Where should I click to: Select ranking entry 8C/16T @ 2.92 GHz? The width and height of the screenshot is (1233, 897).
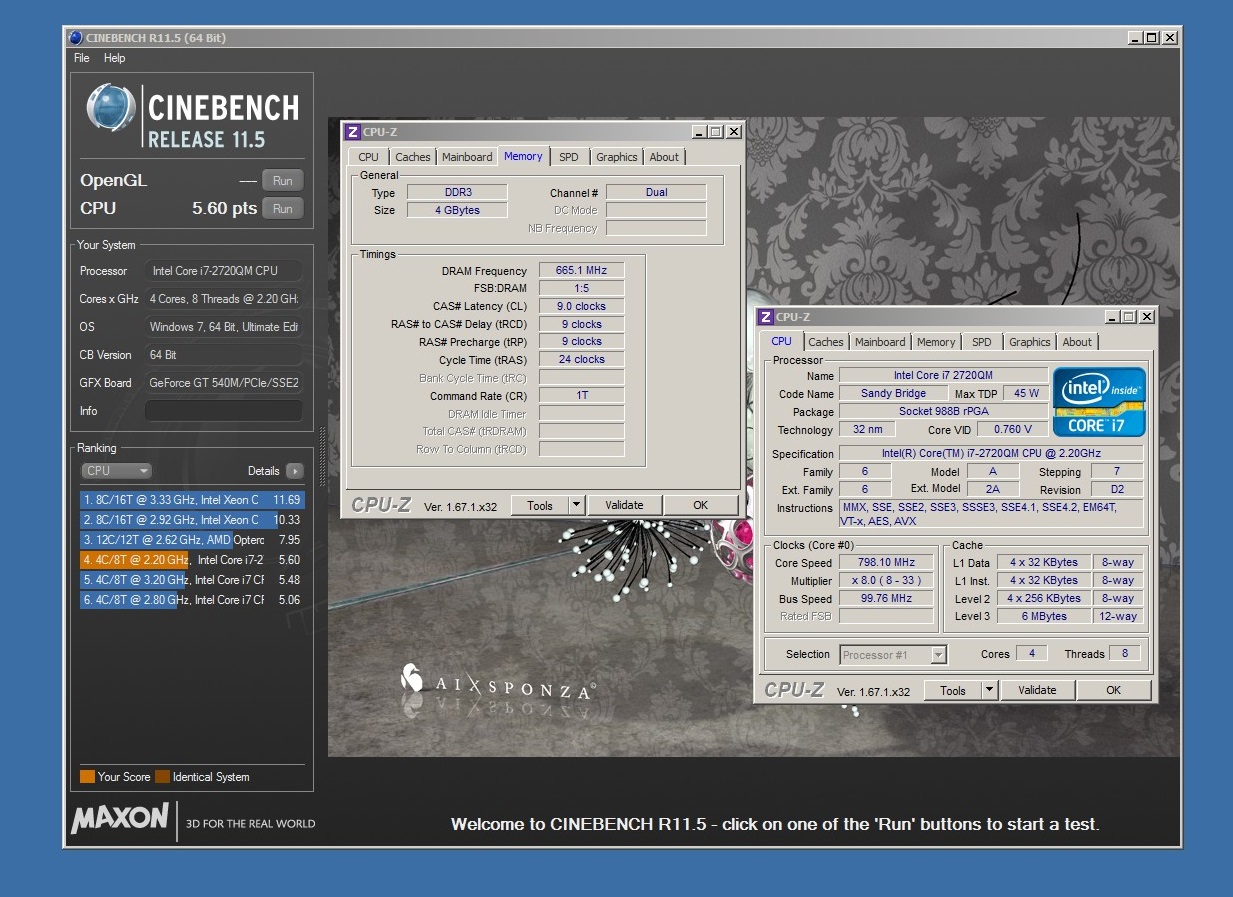point(191,520)
